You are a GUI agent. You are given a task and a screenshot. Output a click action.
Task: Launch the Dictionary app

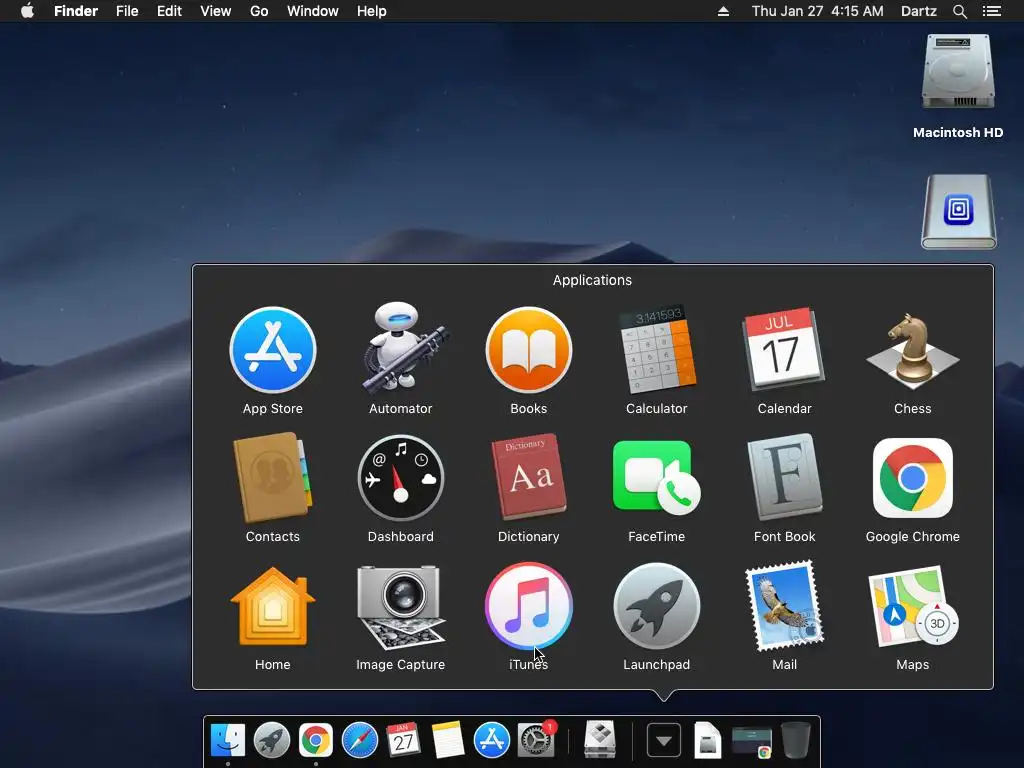click(x=529, y=477)
